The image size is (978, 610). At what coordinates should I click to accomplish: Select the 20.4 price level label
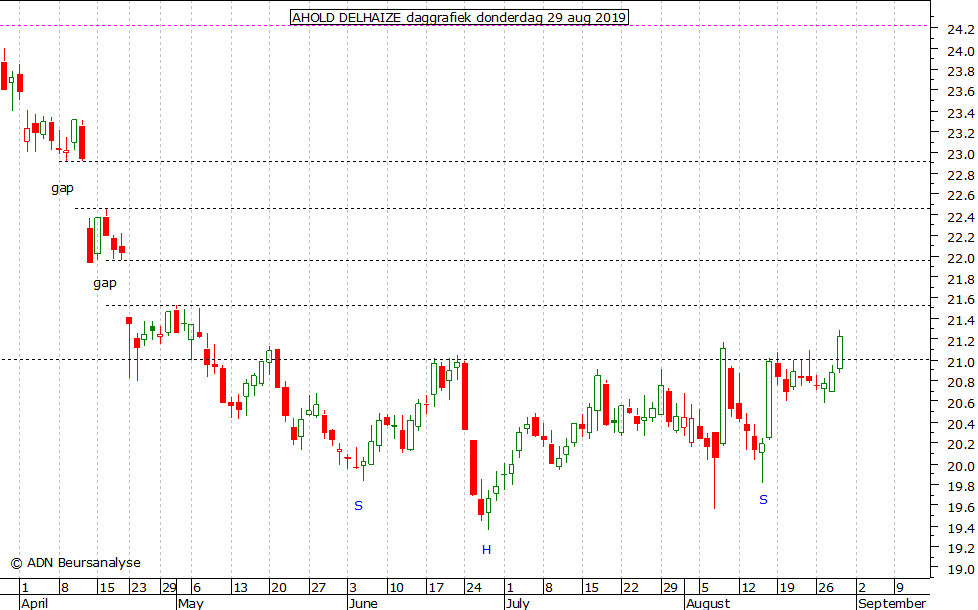pyautogui.click(x=961, y=425)
